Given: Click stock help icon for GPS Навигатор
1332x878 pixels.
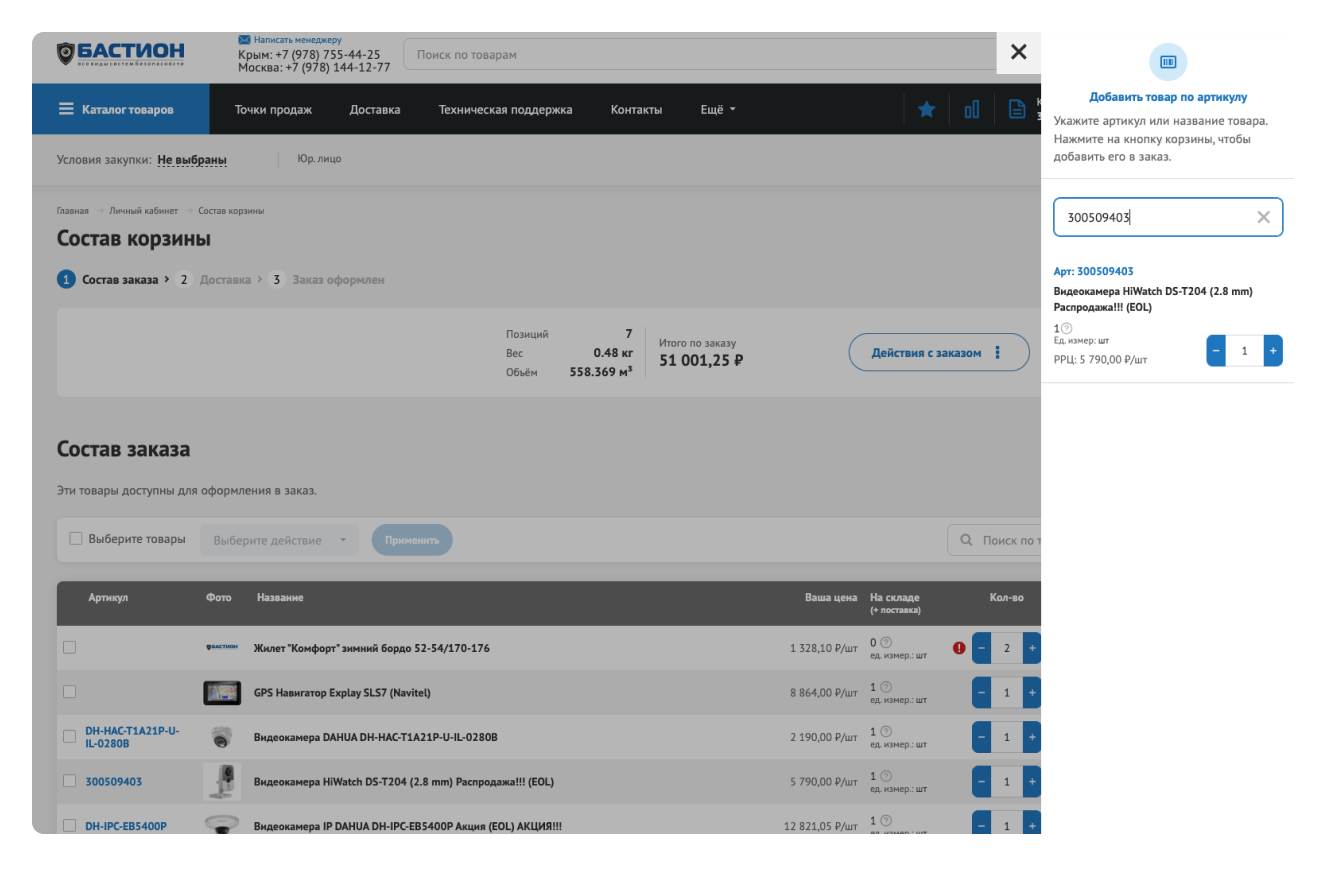Looking at the screenshot, I should click(886, 687).
